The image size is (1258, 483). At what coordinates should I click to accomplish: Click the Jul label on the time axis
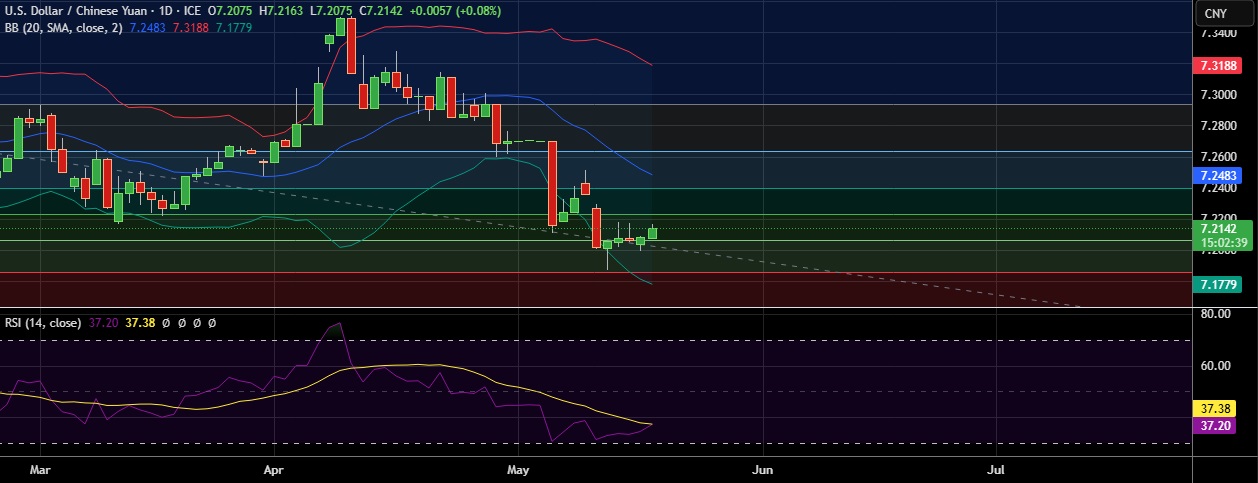(x=996, y=468)
